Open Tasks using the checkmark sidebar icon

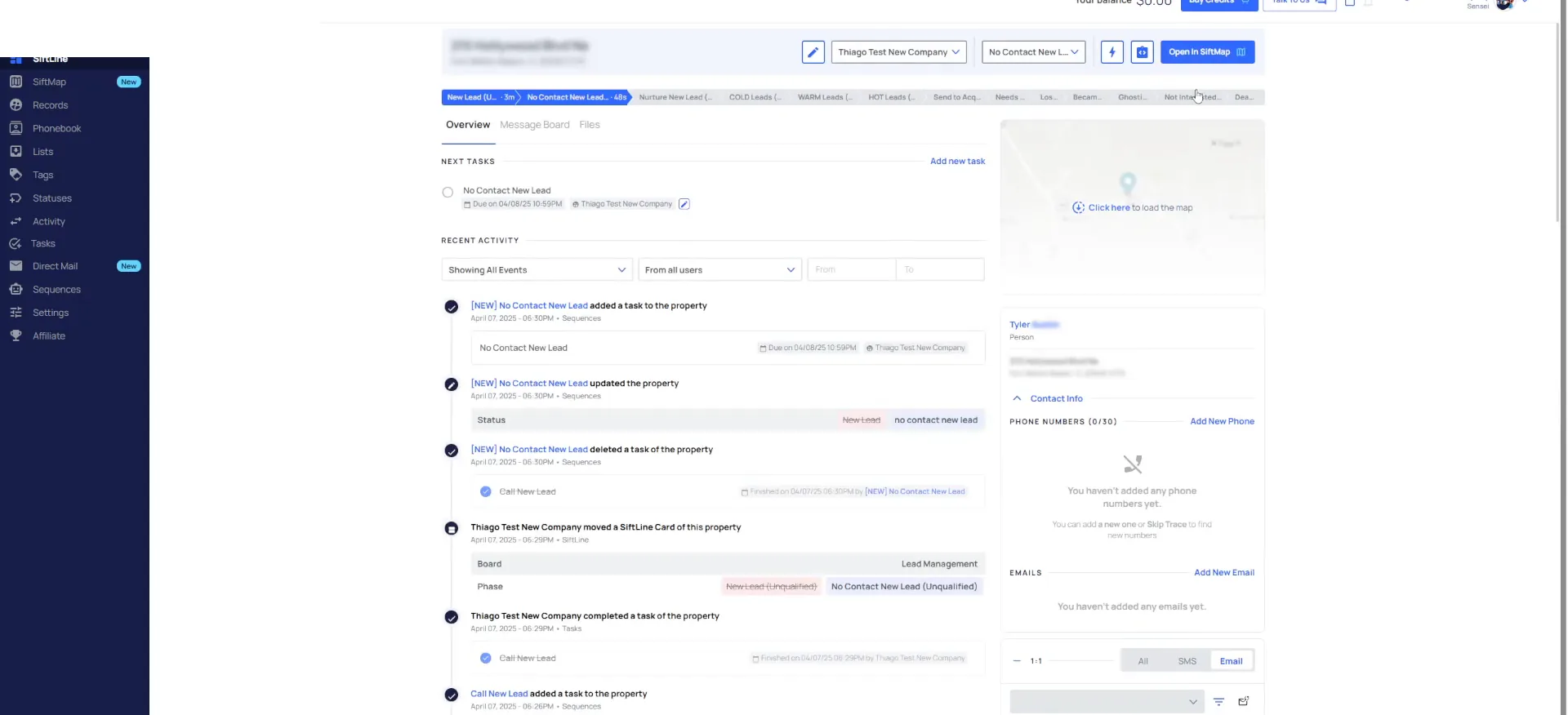tap(15, 243)
